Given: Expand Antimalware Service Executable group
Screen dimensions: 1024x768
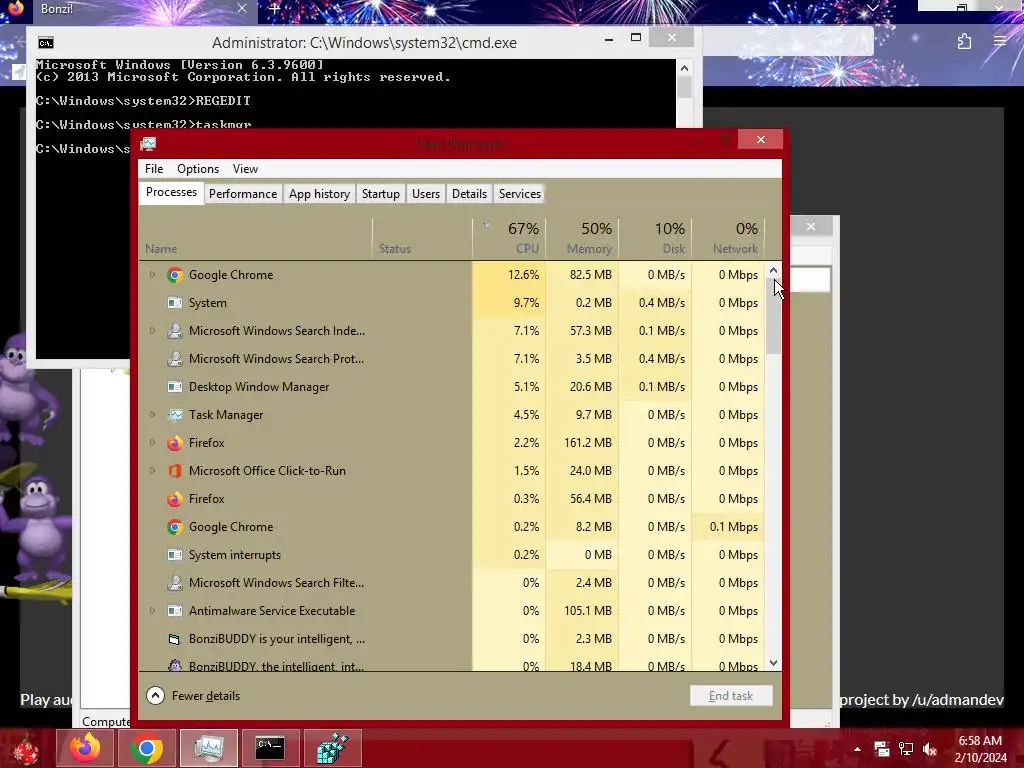Looking at the screenshot, I should [152, 611].
